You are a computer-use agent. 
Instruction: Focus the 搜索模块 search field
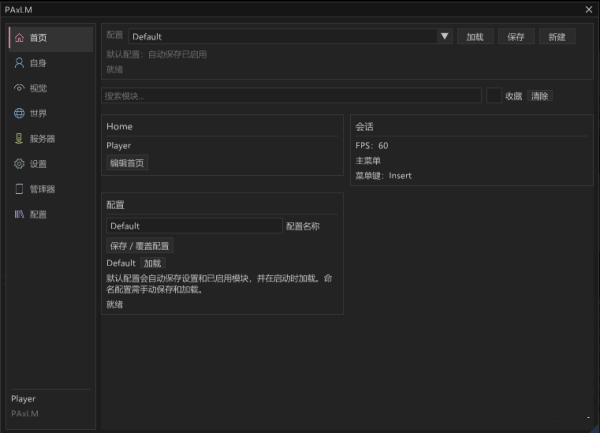tap(291, 96)
